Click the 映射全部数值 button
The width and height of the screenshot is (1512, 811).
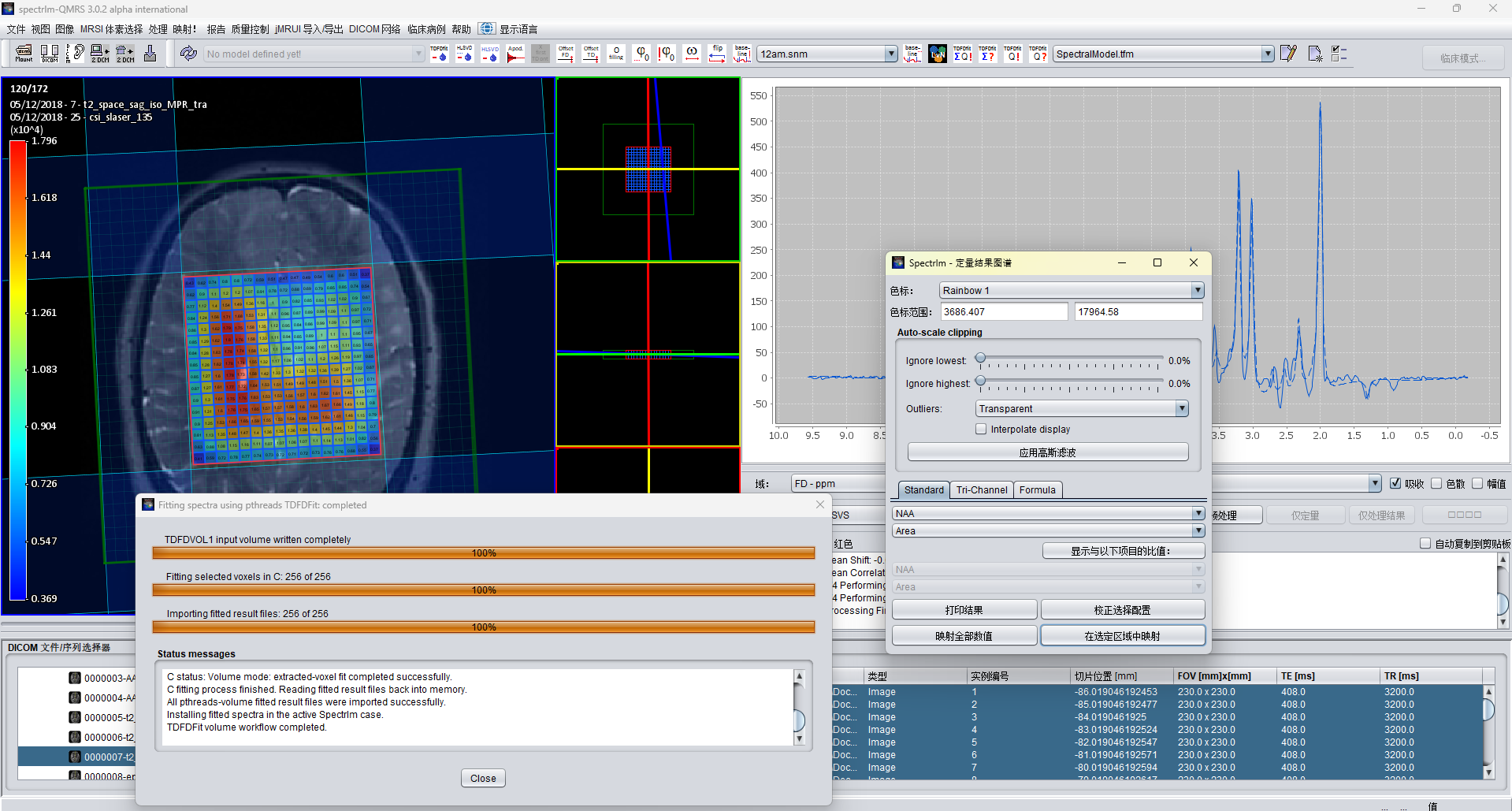pyautogui.click(x=964, y=636)
